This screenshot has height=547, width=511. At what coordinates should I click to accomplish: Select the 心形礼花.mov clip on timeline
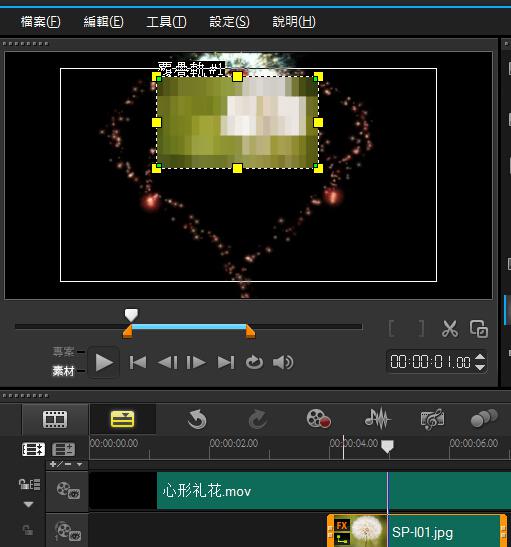[x=334, y=491]
